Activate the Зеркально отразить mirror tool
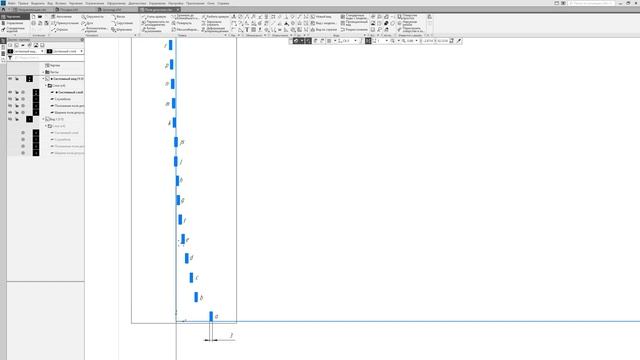This screenshot has width=640, height=360. [x=212, y=23]
